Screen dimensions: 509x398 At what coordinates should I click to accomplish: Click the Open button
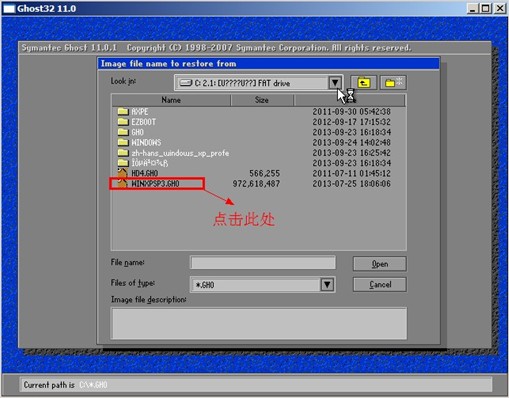[380, 264]
